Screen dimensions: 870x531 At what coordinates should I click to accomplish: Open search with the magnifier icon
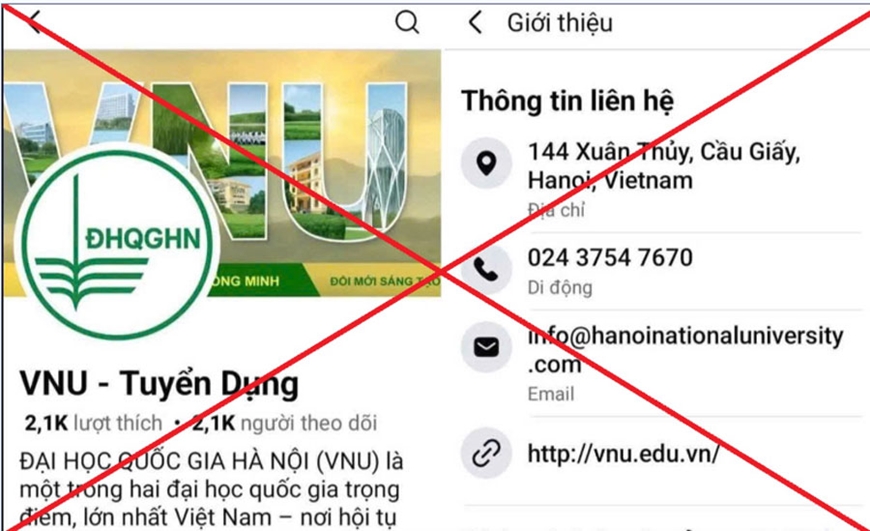(407, 23)
